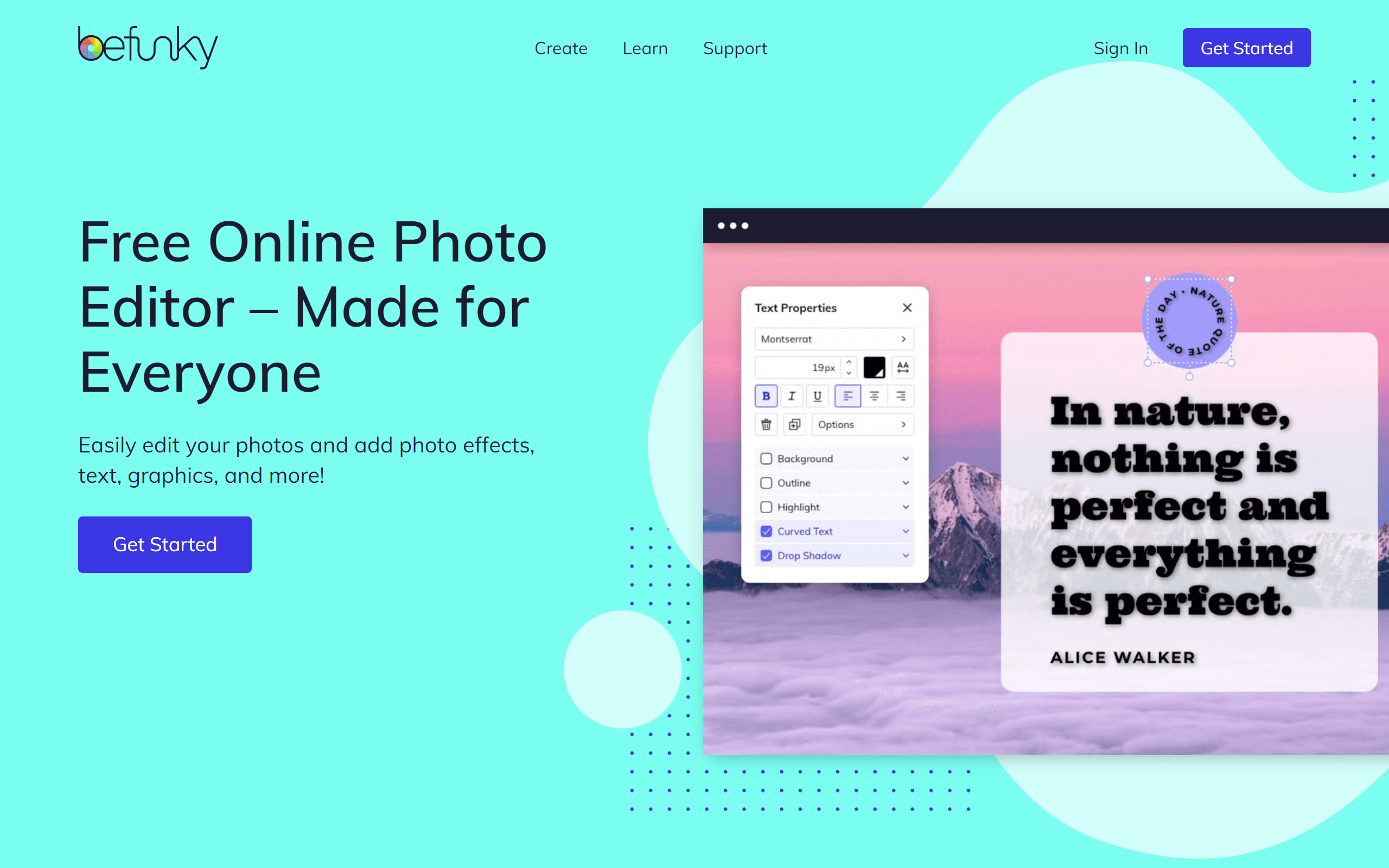This screenshot has height=868, width=1389.
Task: Open the Create menu
Action: point(561,48)
